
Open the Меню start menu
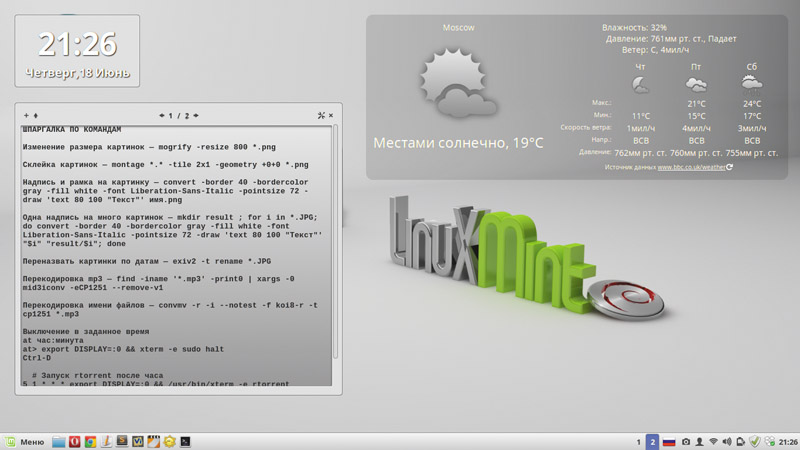tap(24, 442)
